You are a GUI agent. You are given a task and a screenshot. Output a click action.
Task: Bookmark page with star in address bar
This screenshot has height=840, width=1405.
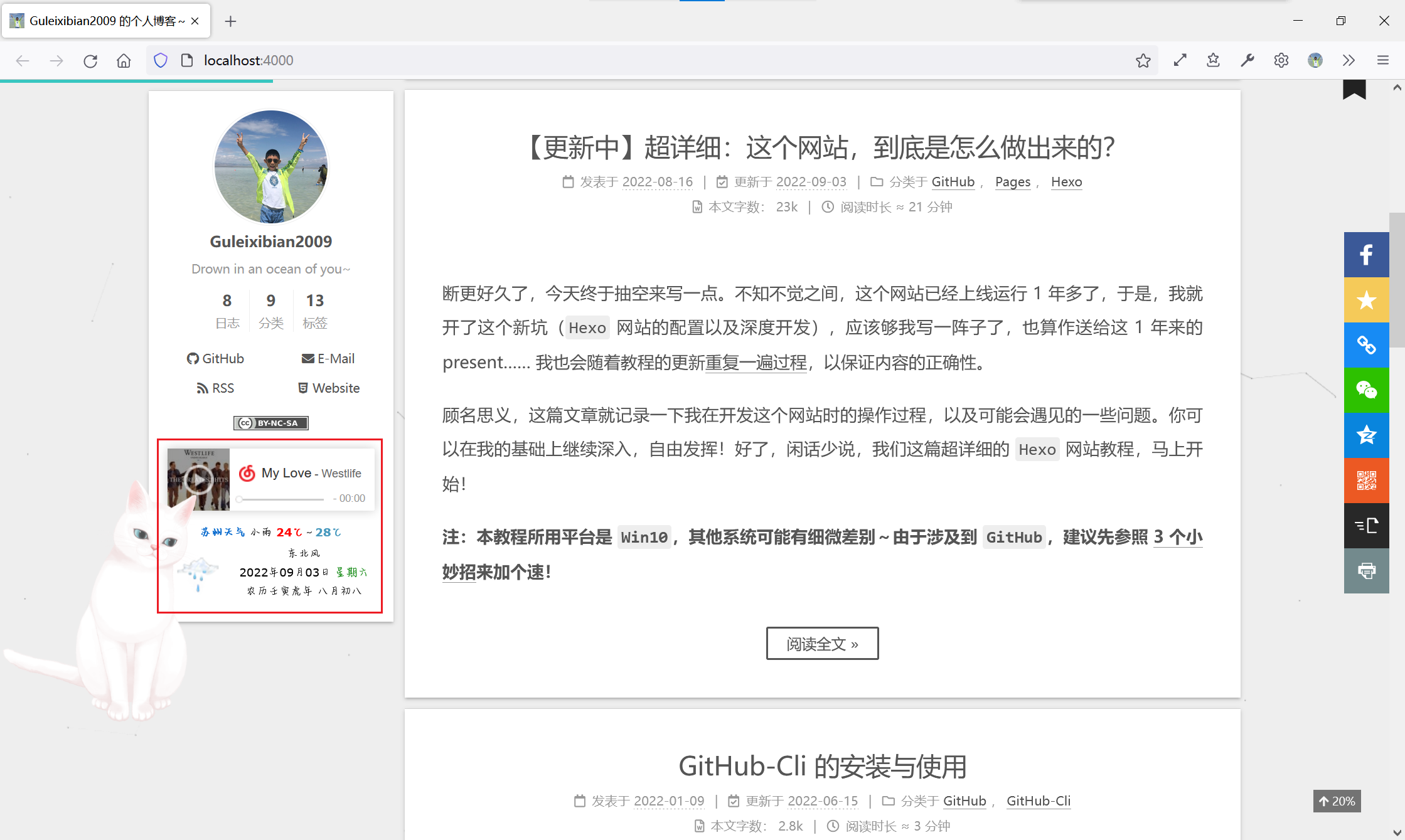(1143, 60)
